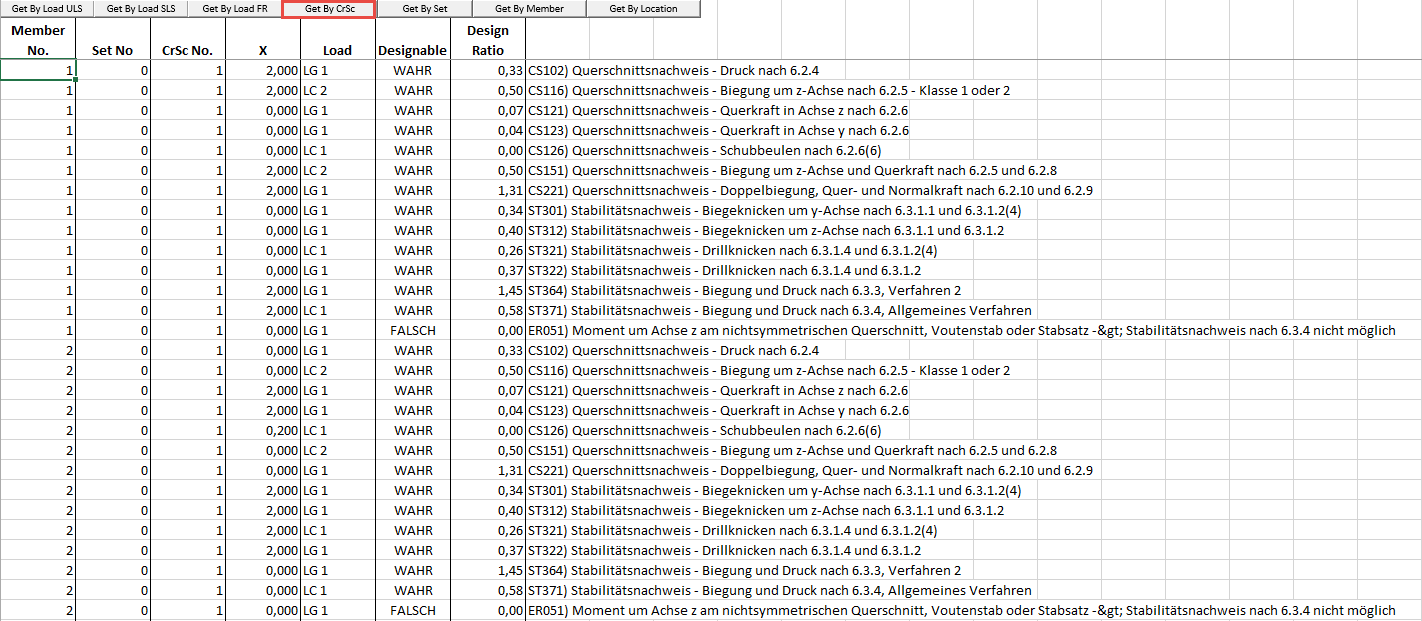
Task: Select the Load column header cell
Action: coord(337,40)
